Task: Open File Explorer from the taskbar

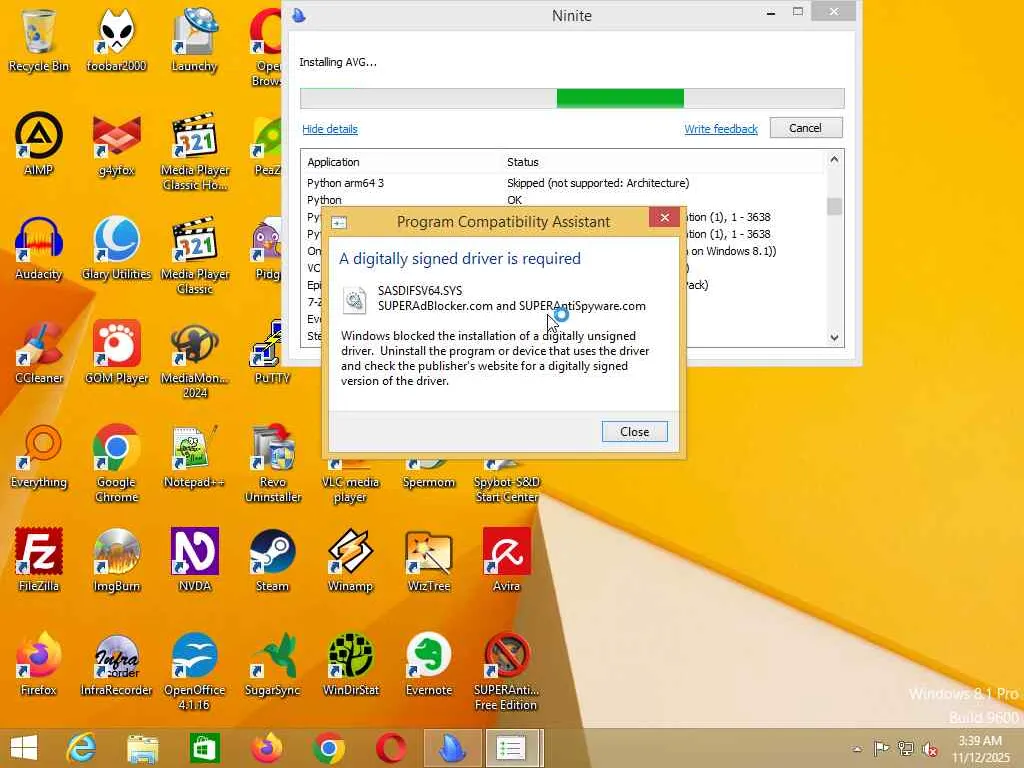Action: pos(142,748)
